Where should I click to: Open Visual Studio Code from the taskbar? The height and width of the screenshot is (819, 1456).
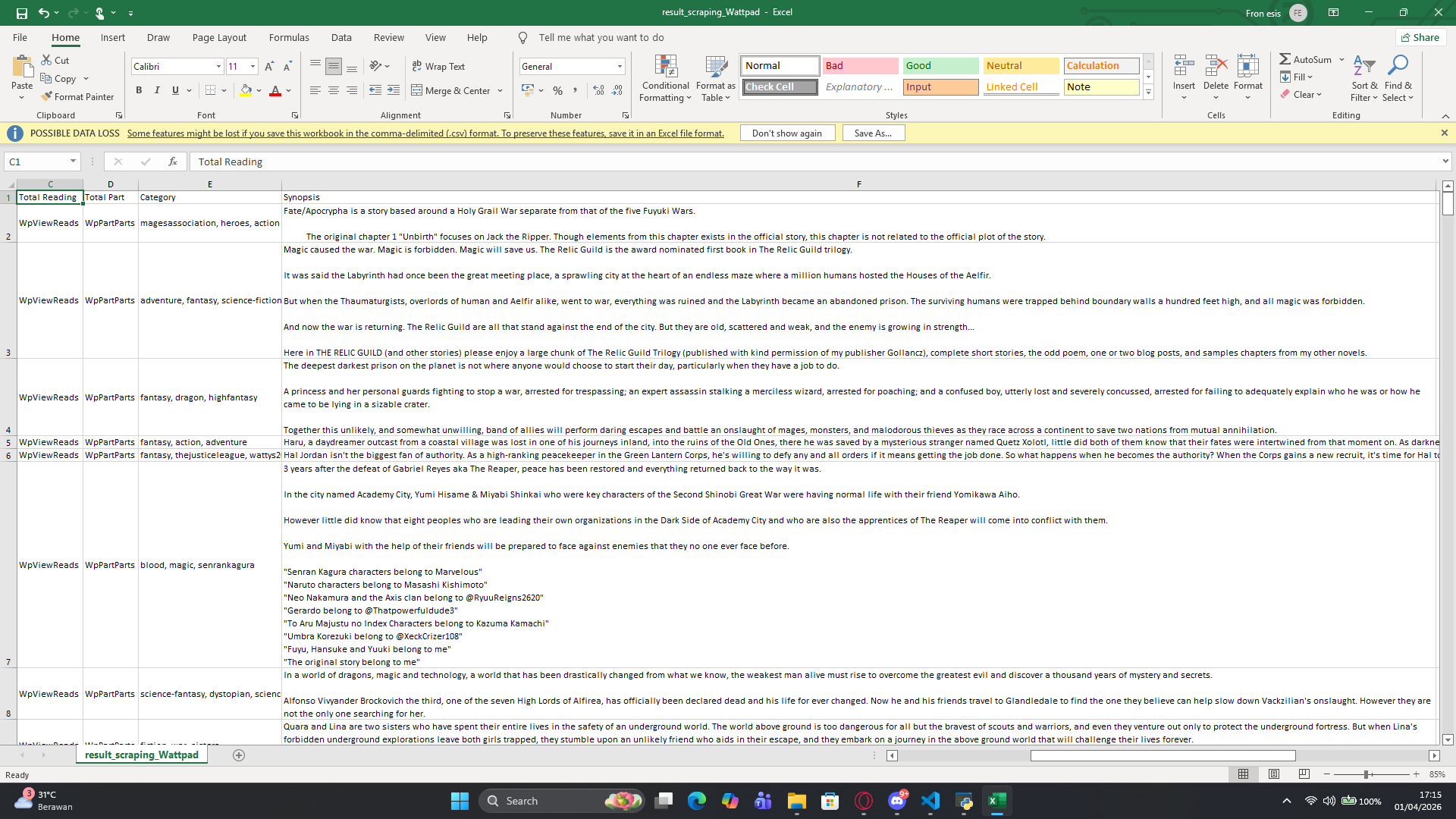click(930, 801)
